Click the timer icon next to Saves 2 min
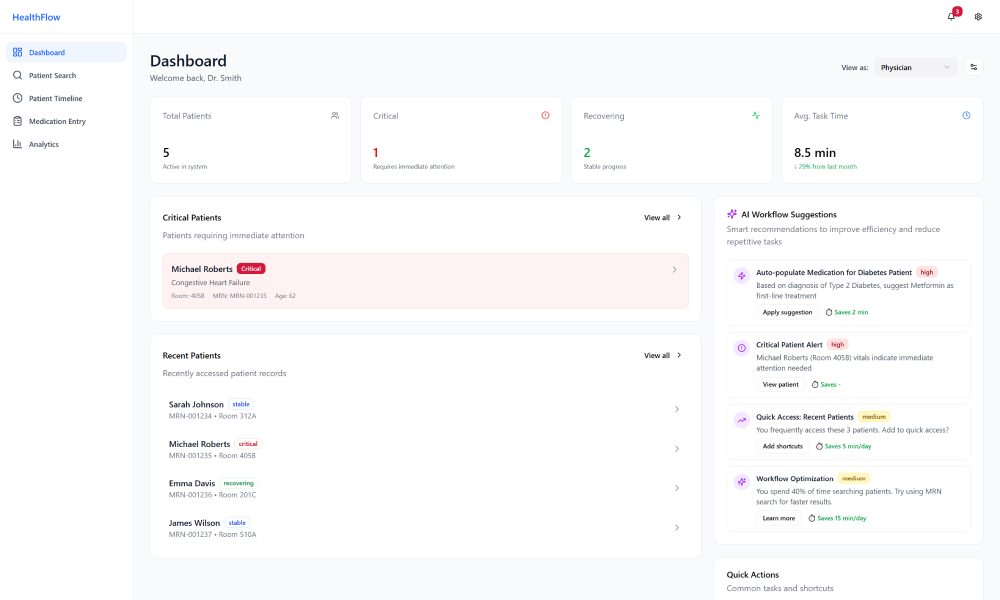The image size is (1000, 600). 829,312
